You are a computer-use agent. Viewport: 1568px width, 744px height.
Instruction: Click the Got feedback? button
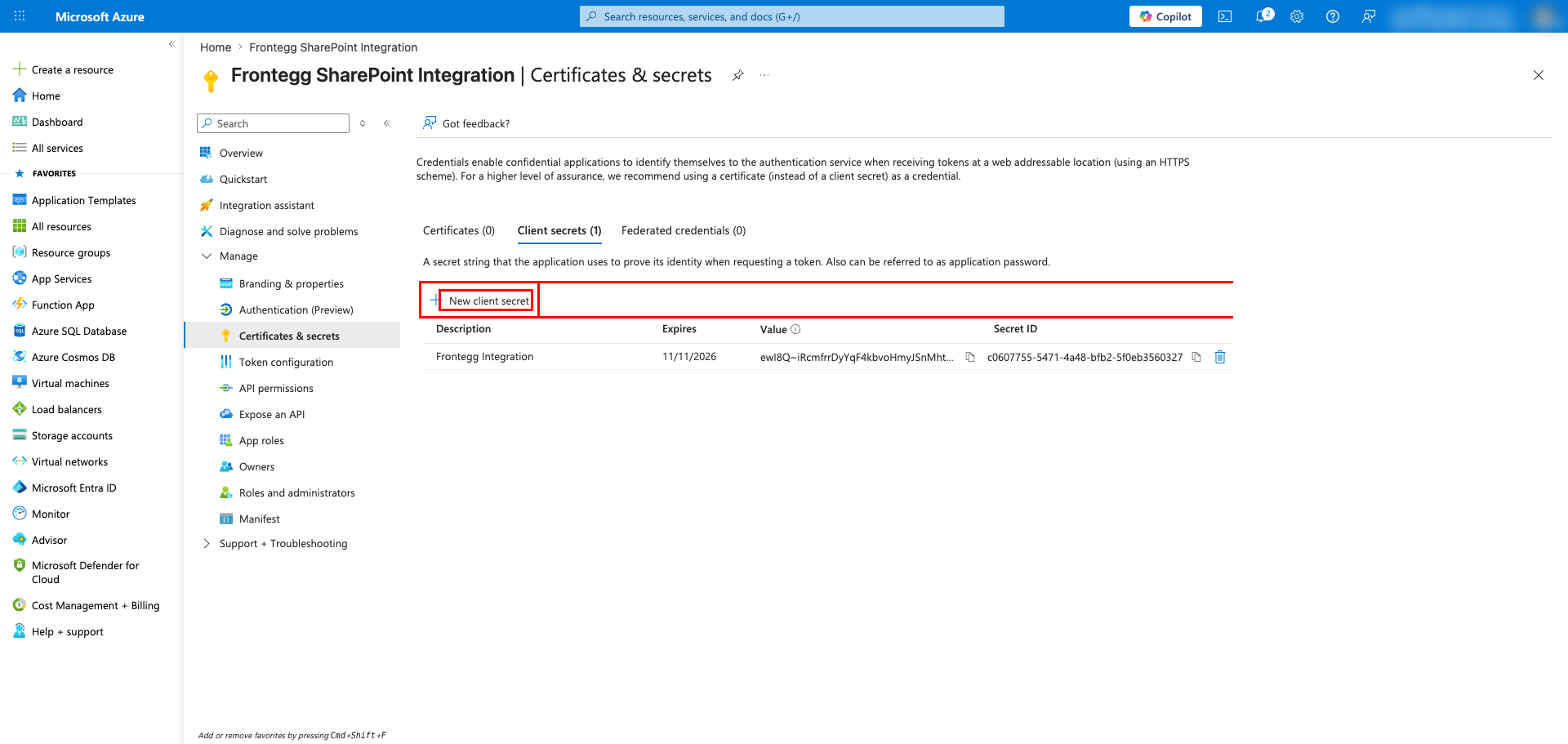(466, 123)
